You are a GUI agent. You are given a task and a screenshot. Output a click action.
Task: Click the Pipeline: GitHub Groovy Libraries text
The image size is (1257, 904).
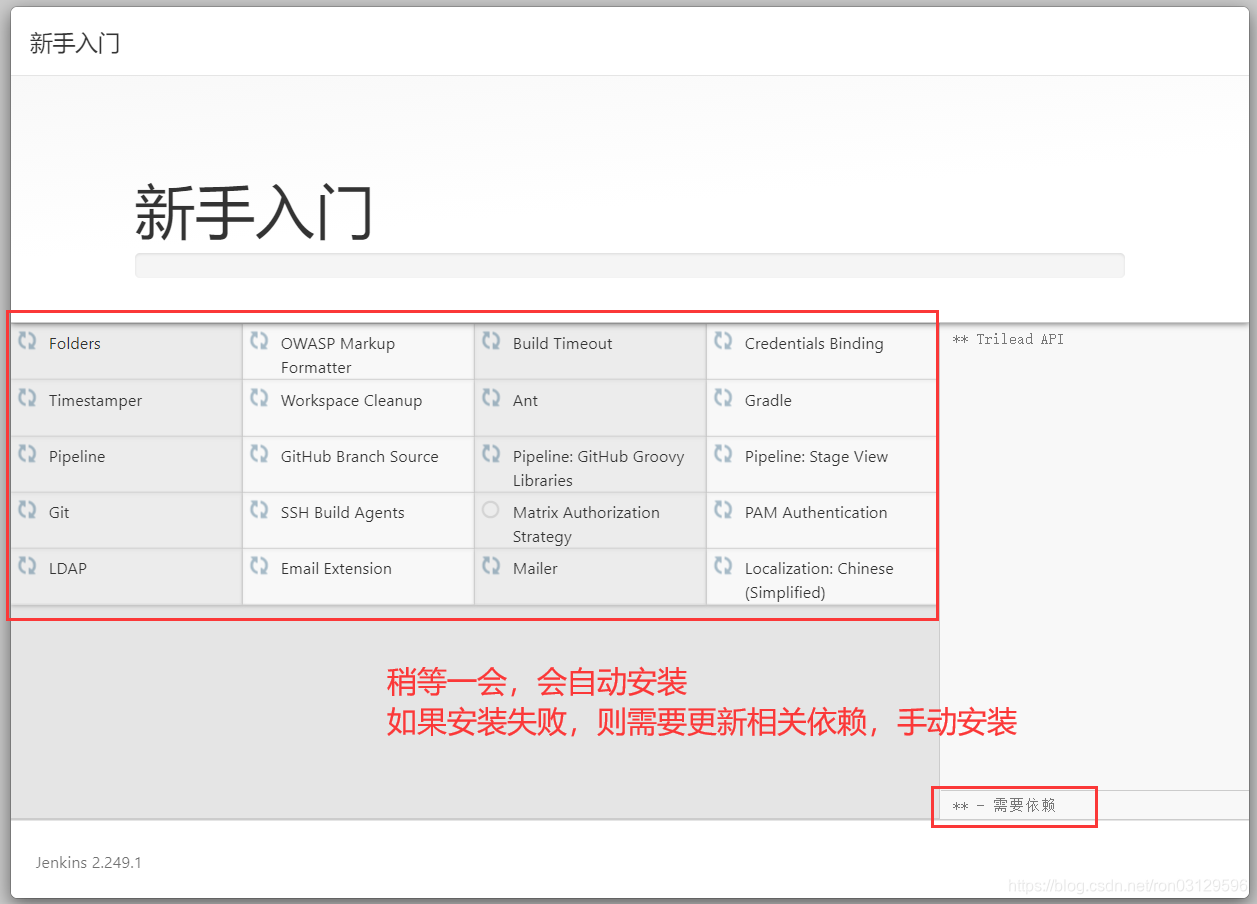599,468
